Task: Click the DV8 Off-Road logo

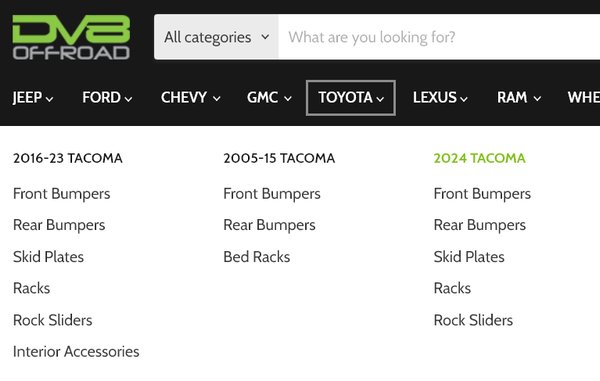Action: [71, 37]
